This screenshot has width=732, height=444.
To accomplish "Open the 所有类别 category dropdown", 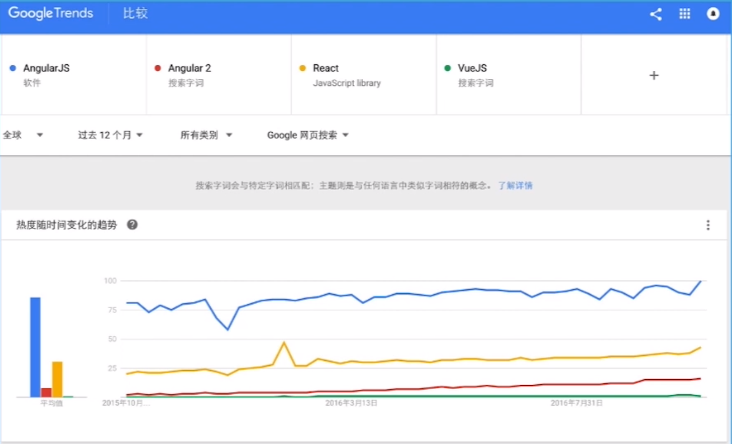I will coord(206,135).
